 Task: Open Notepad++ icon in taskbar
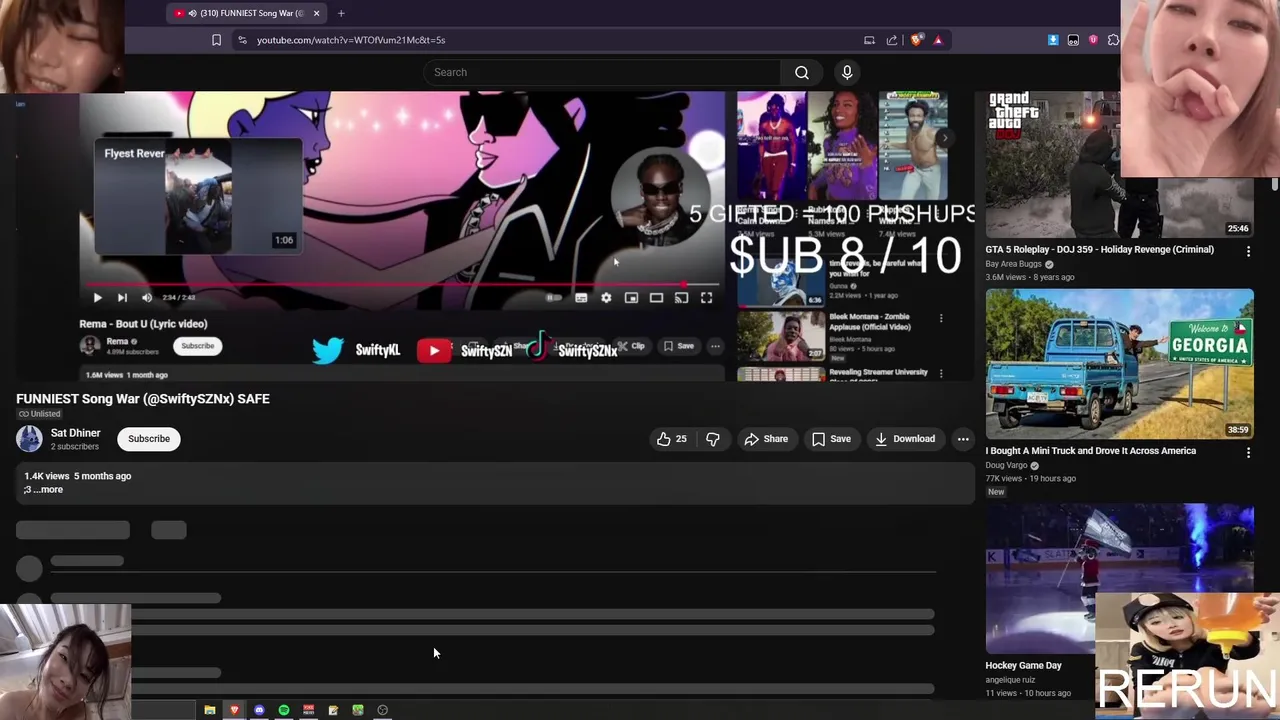tap(333, 710)
